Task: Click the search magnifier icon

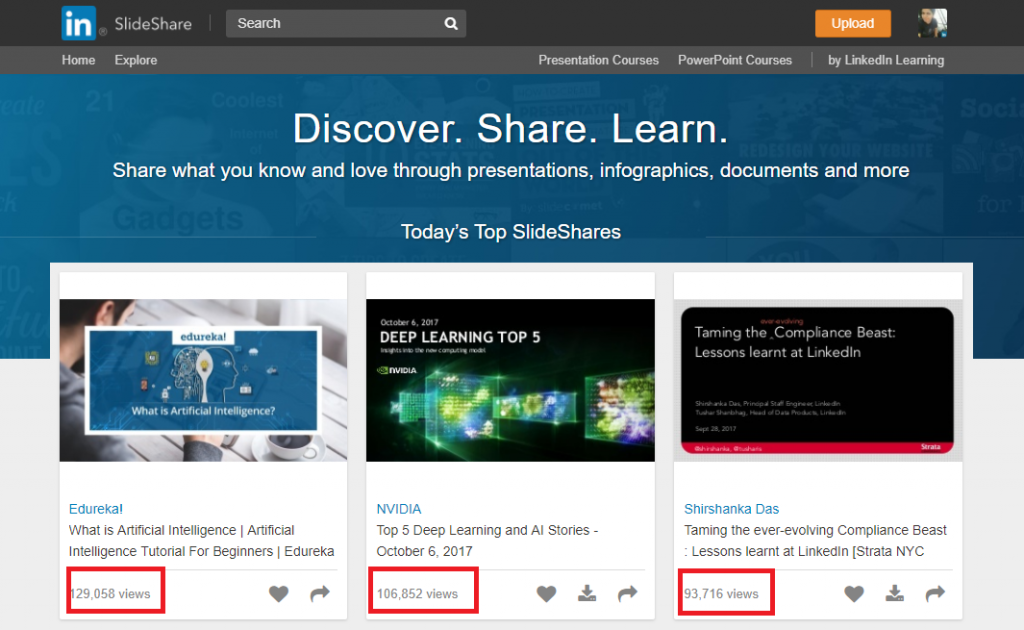Action: click(x=451, y=24)
